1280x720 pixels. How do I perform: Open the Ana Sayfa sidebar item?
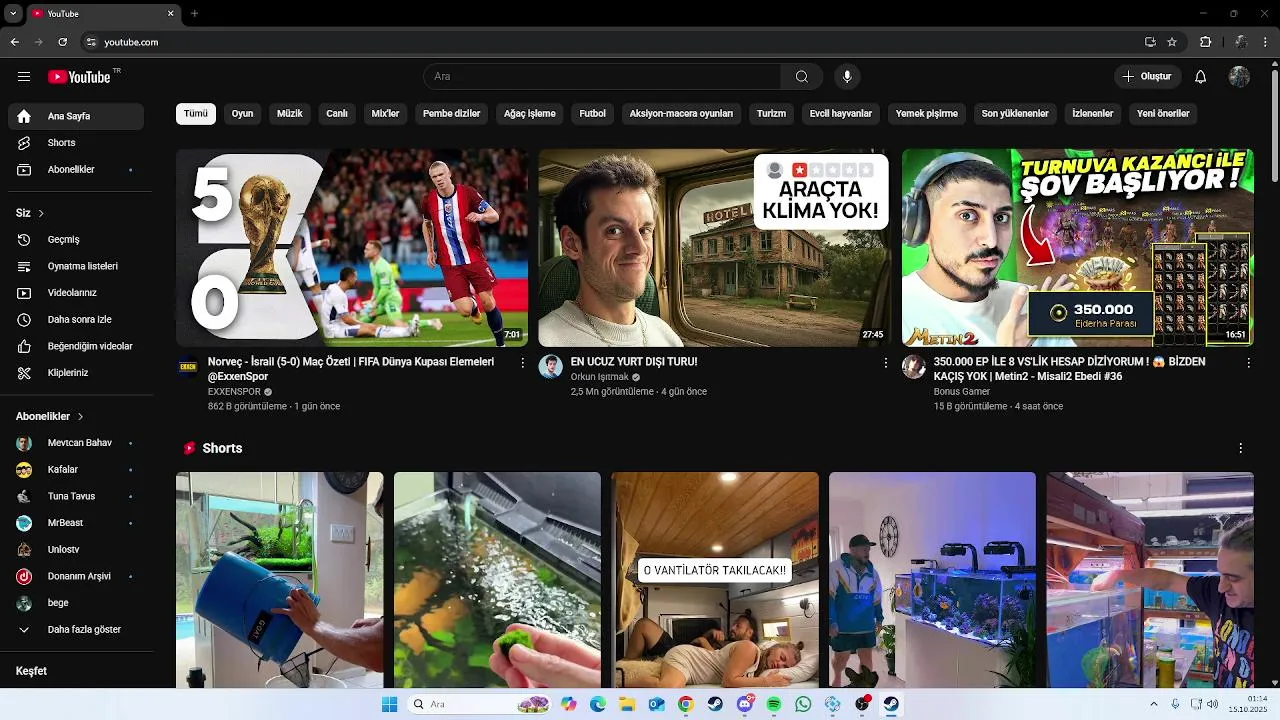tap(76, 116)
